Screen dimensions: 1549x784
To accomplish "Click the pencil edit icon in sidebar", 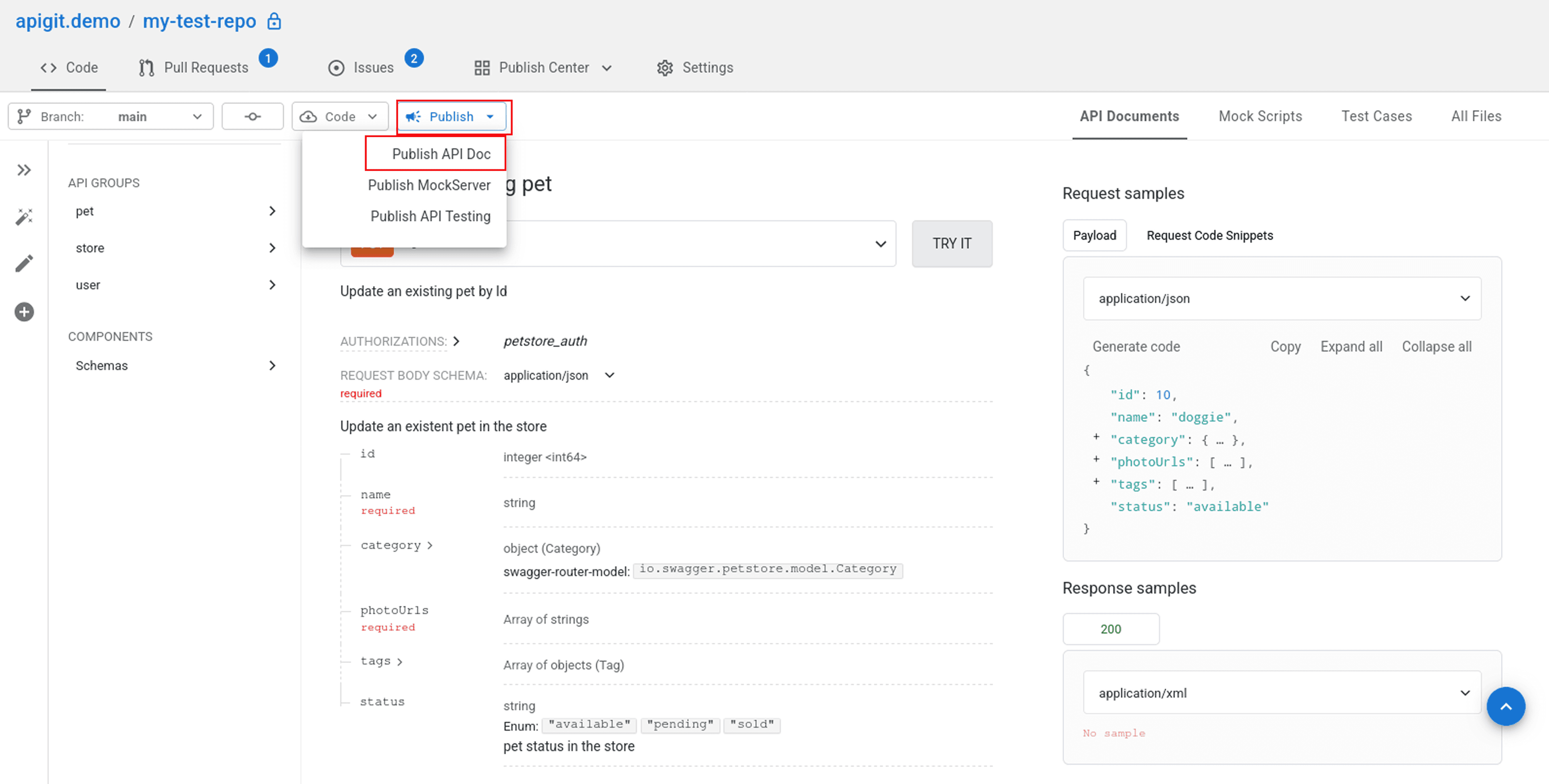I will coord(24,263).
